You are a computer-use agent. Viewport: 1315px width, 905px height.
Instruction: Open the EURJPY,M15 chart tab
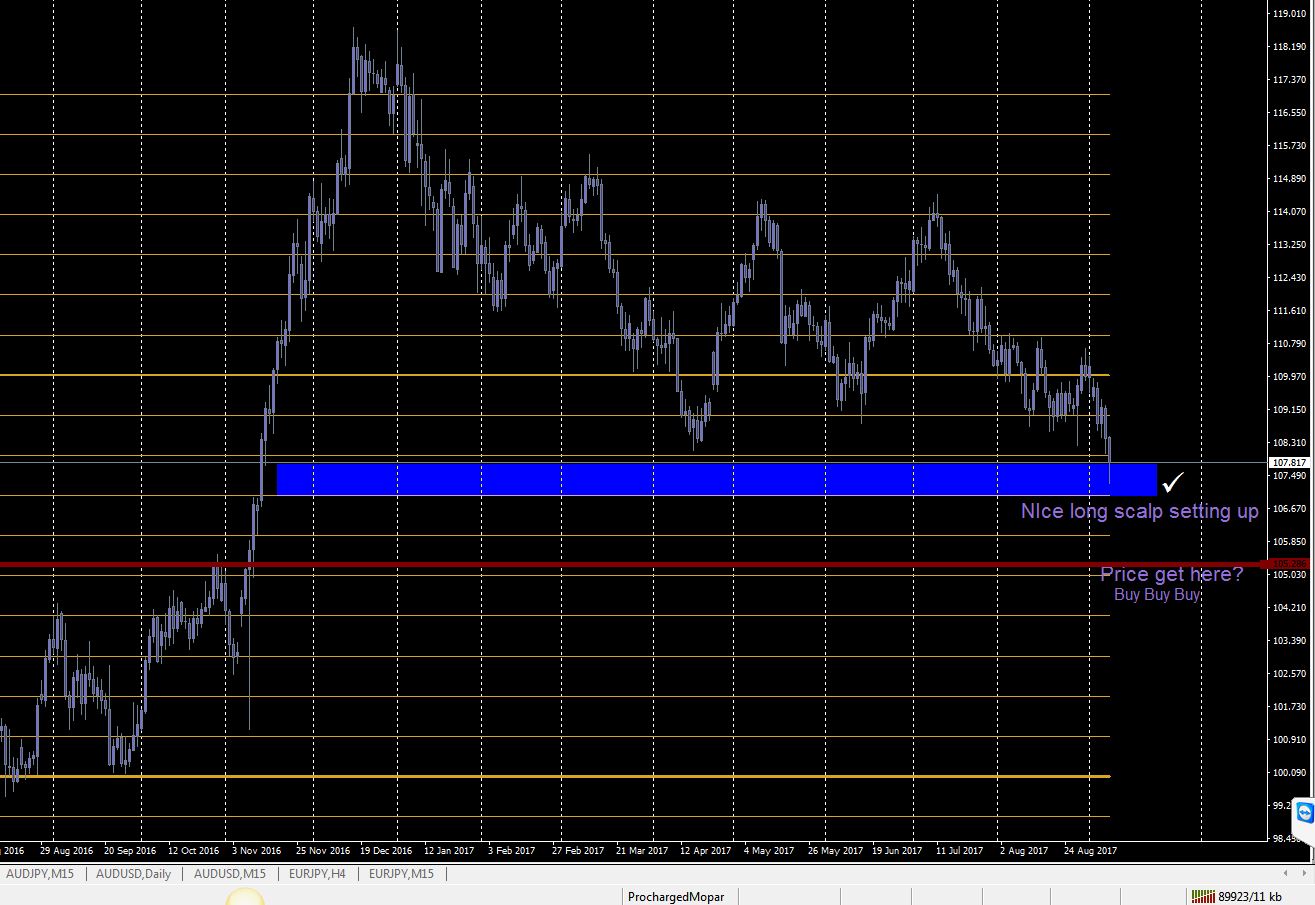point(401,873)
